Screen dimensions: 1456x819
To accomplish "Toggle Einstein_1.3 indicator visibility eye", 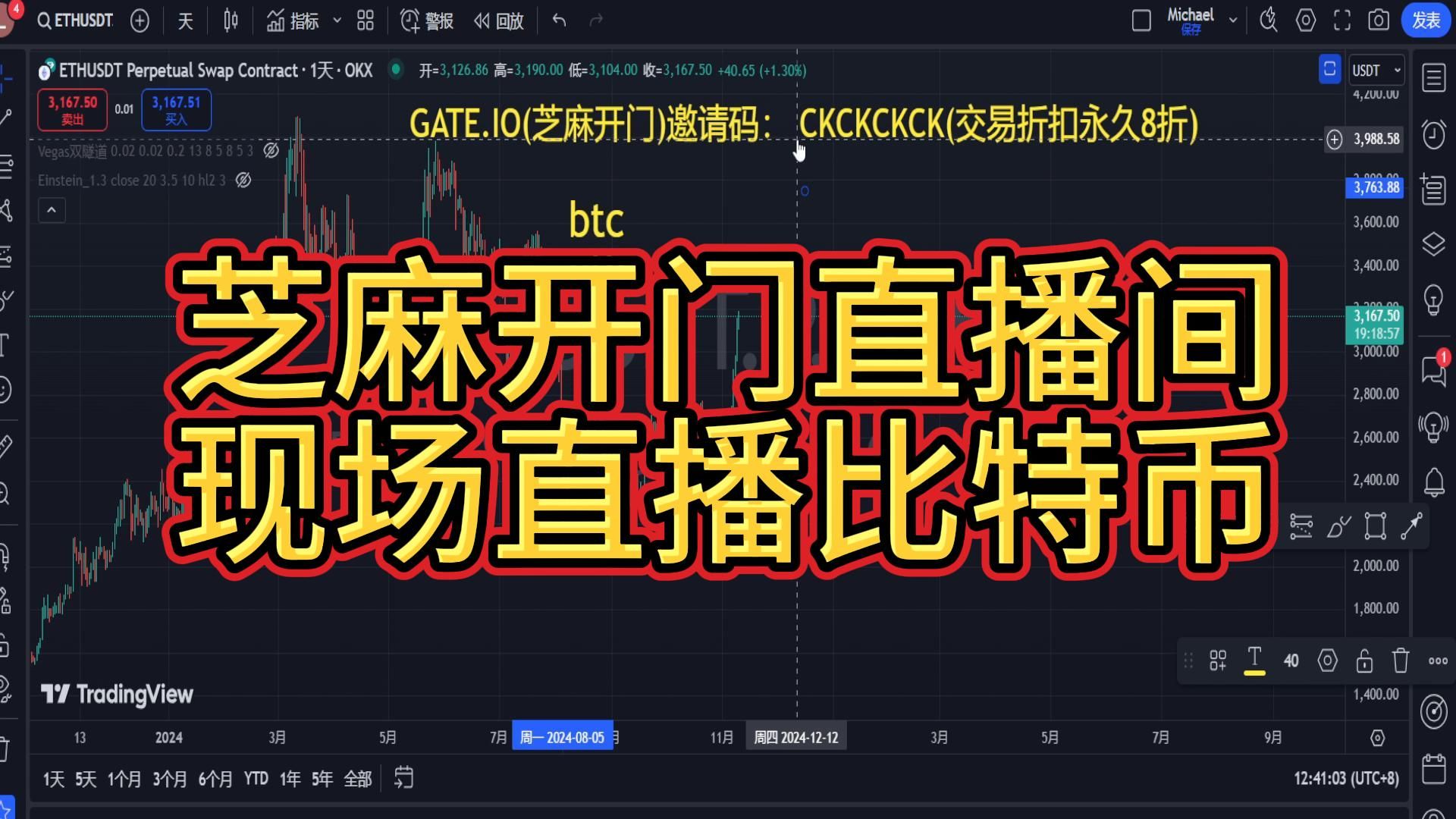I will coord(243,180).
